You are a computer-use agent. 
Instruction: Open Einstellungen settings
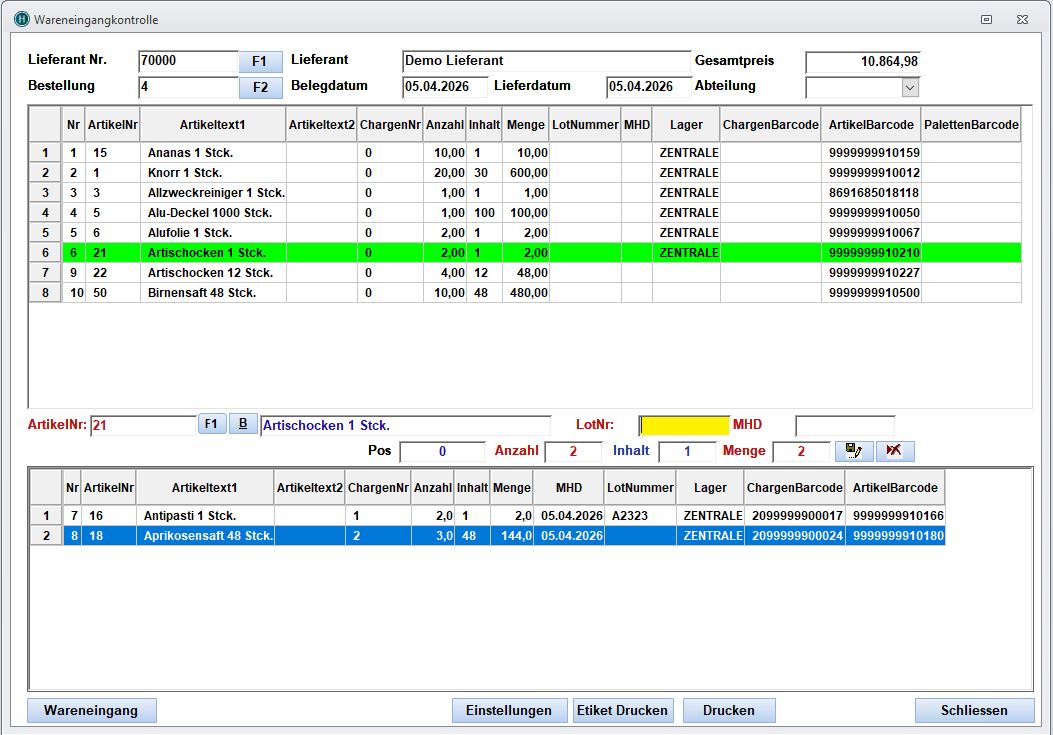click(x=509, y=710)
